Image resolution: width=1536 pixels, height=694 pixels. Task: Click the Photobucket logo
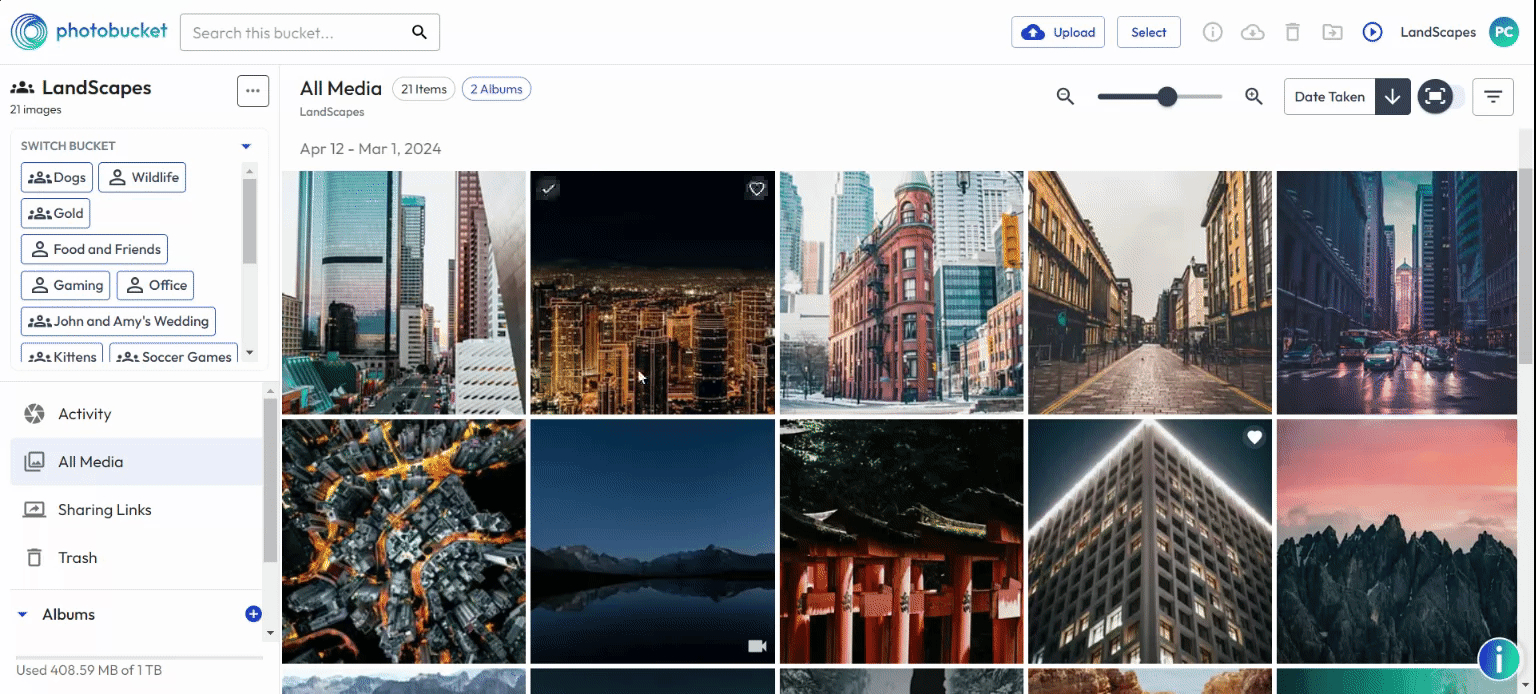coord(88,32)
